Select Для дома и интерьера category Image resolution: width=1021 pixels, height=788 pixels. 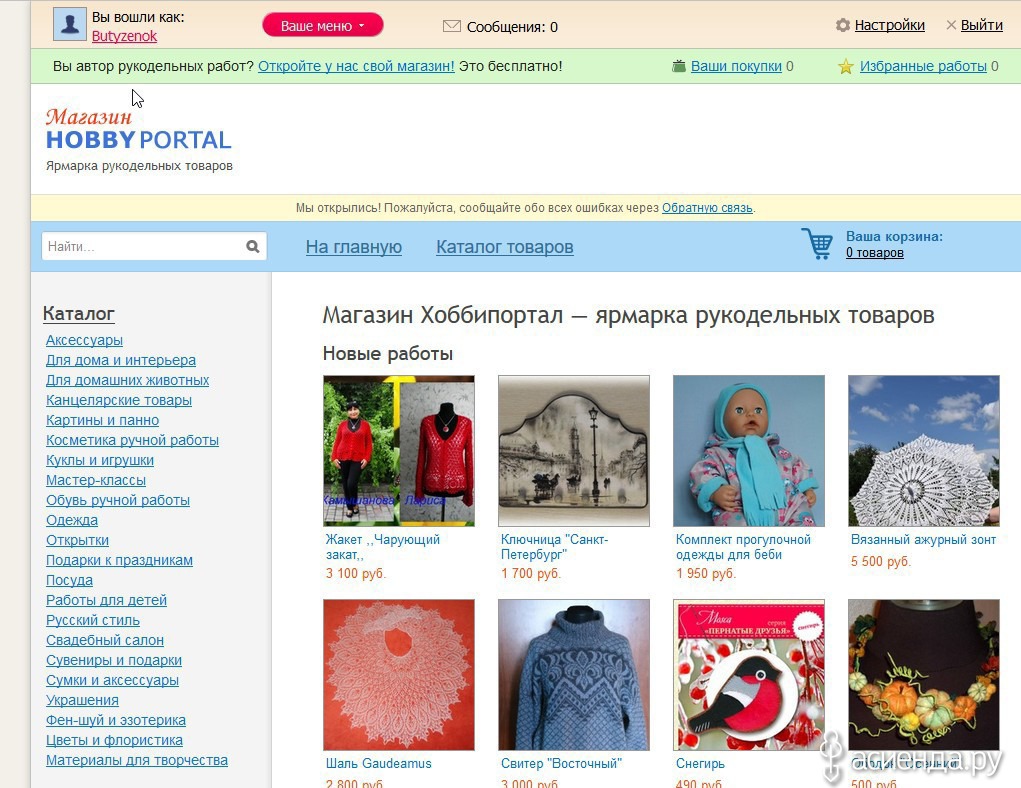(x=120, y=360)
